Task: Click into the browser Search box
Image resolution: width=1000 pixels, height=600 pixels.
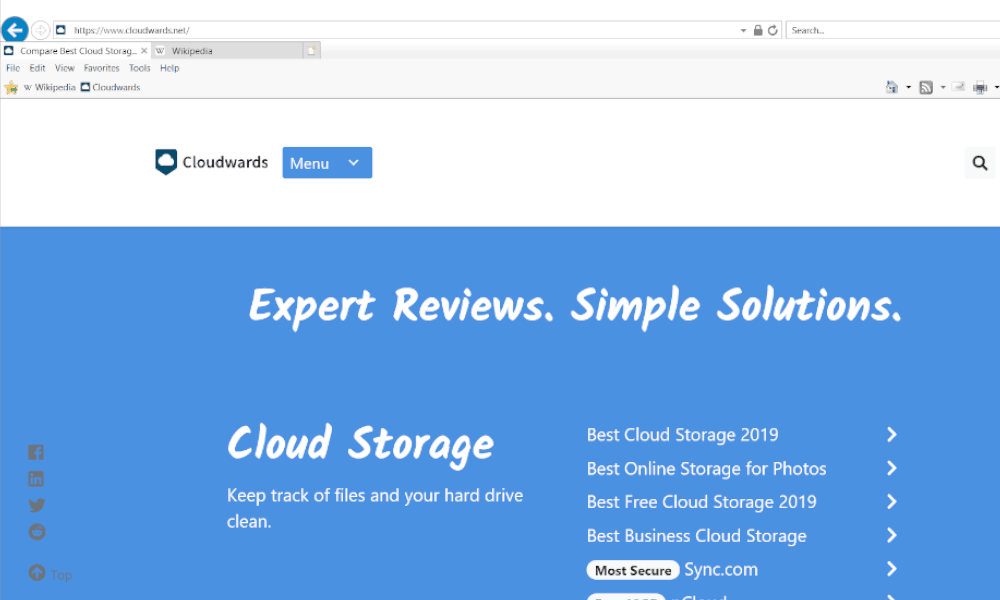Action: 893,30
